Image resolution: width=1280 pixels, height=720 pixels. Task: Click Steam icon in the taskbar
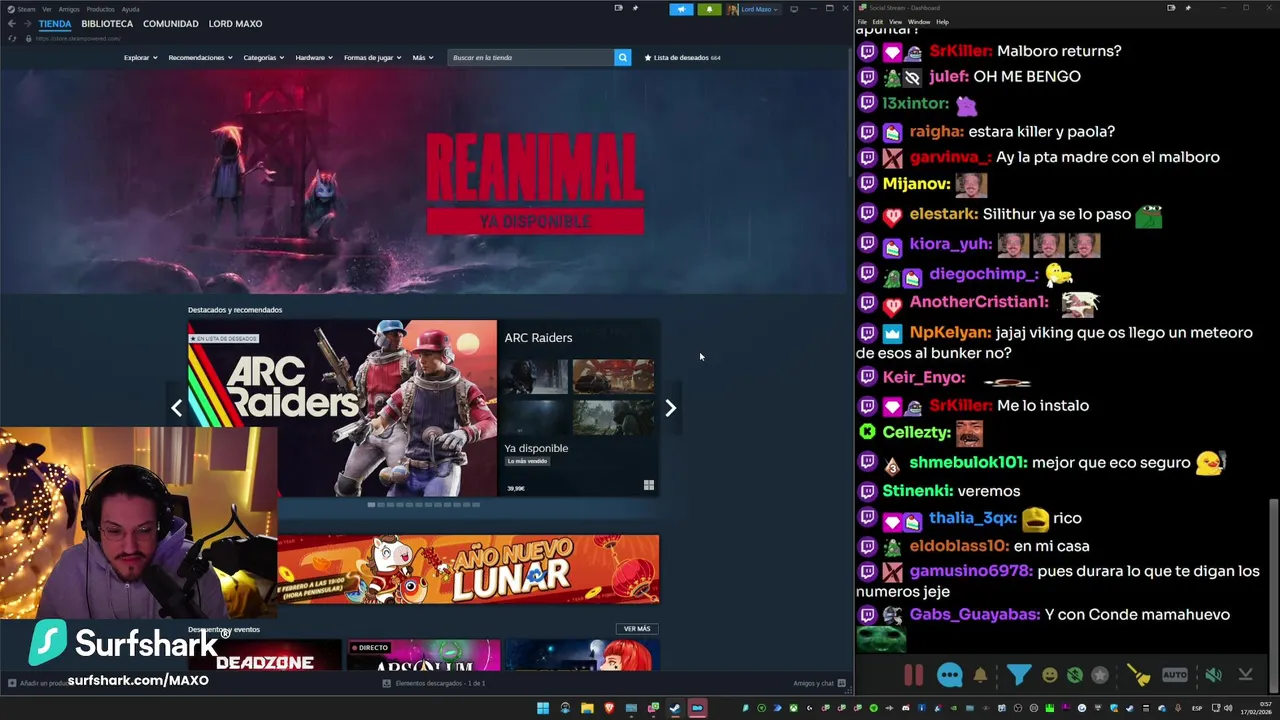click(675, 708)
